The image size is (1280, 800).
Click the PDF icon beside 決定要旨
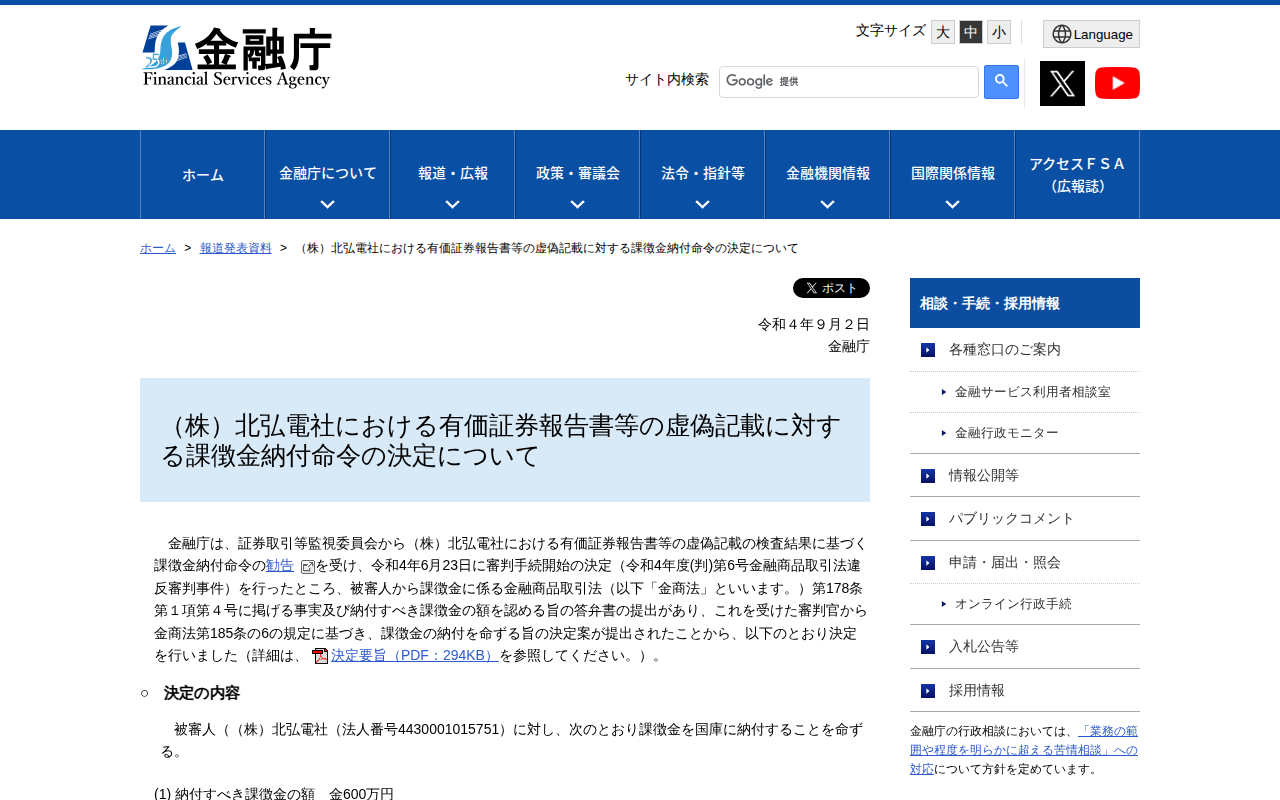[320, 656]
